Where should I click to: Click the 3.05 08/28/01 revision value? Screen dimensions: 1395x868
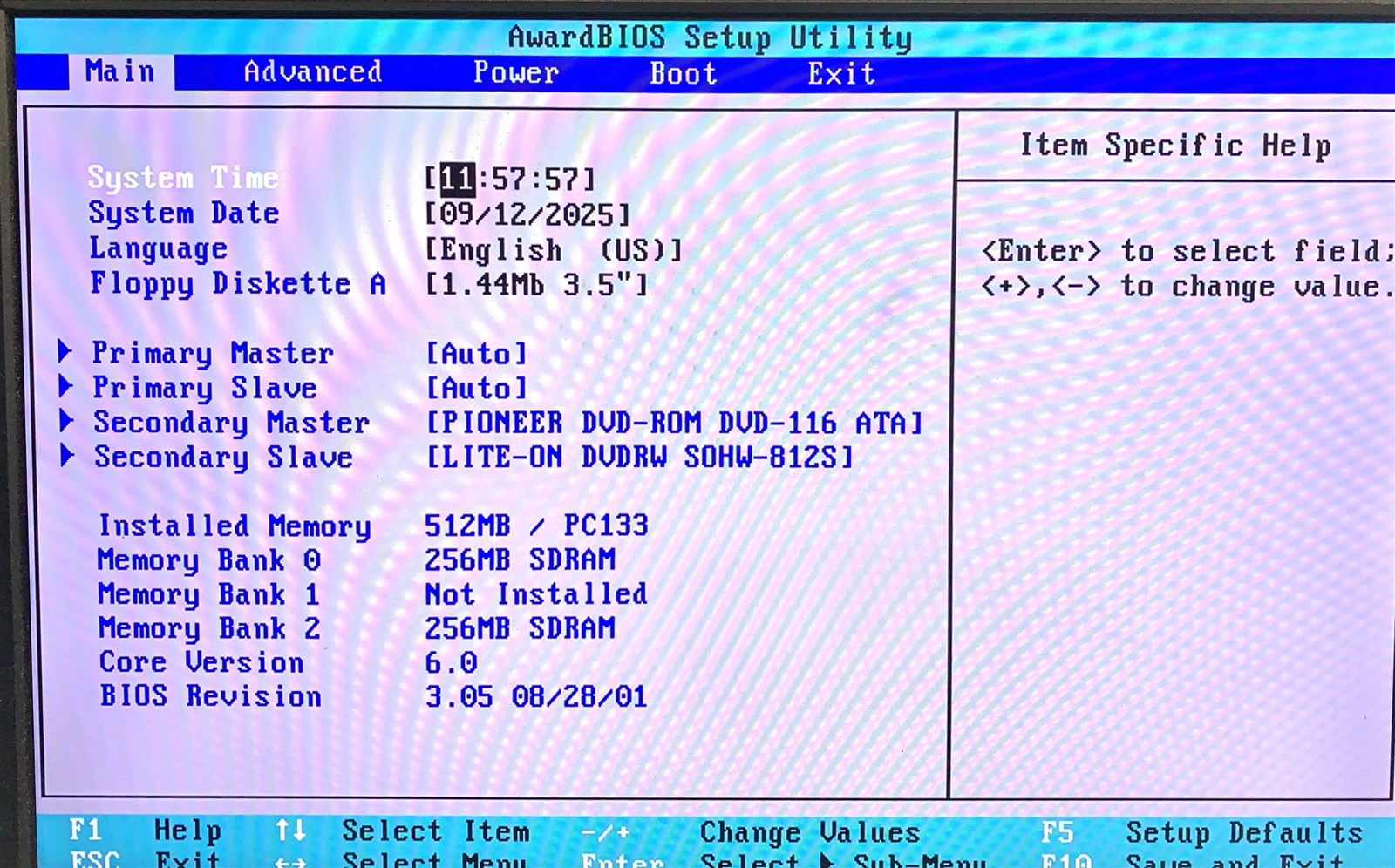(536, 696)
